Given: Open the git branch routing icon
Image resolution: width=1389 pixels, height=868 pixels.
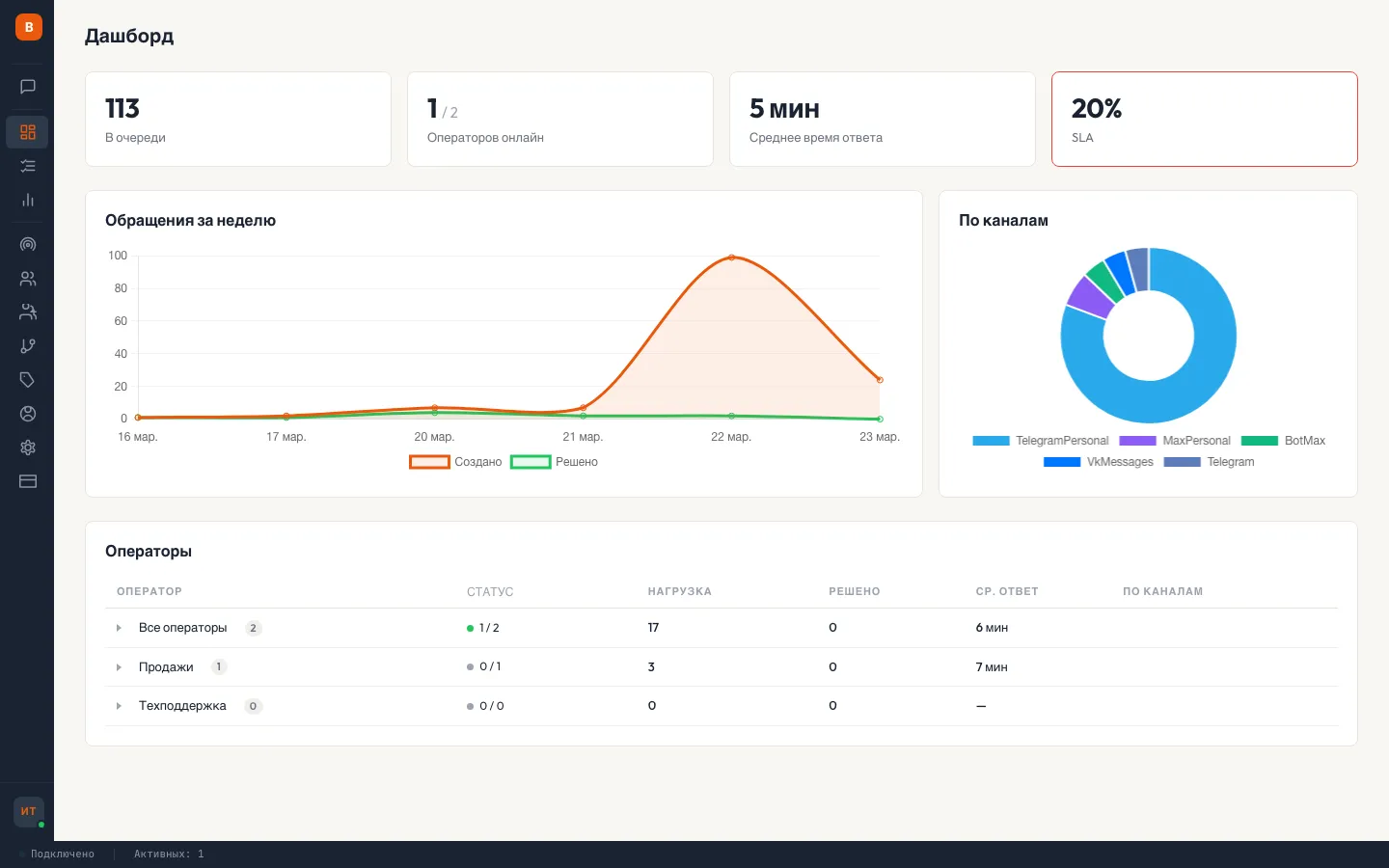Looking at the screenshot, I should 28,346.
